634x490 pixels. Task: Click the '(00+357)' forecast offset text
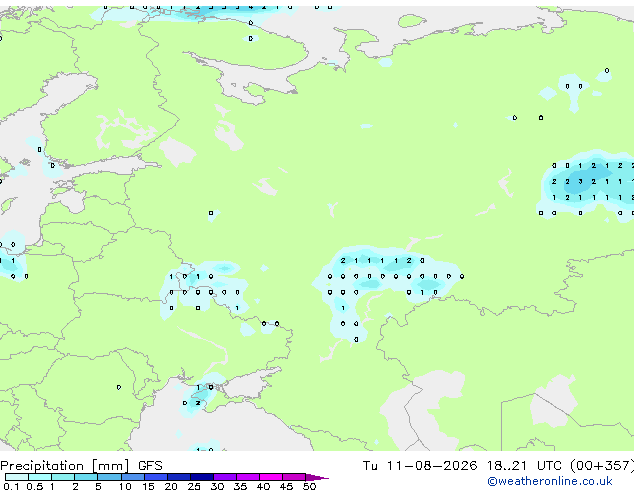point(602,466)
